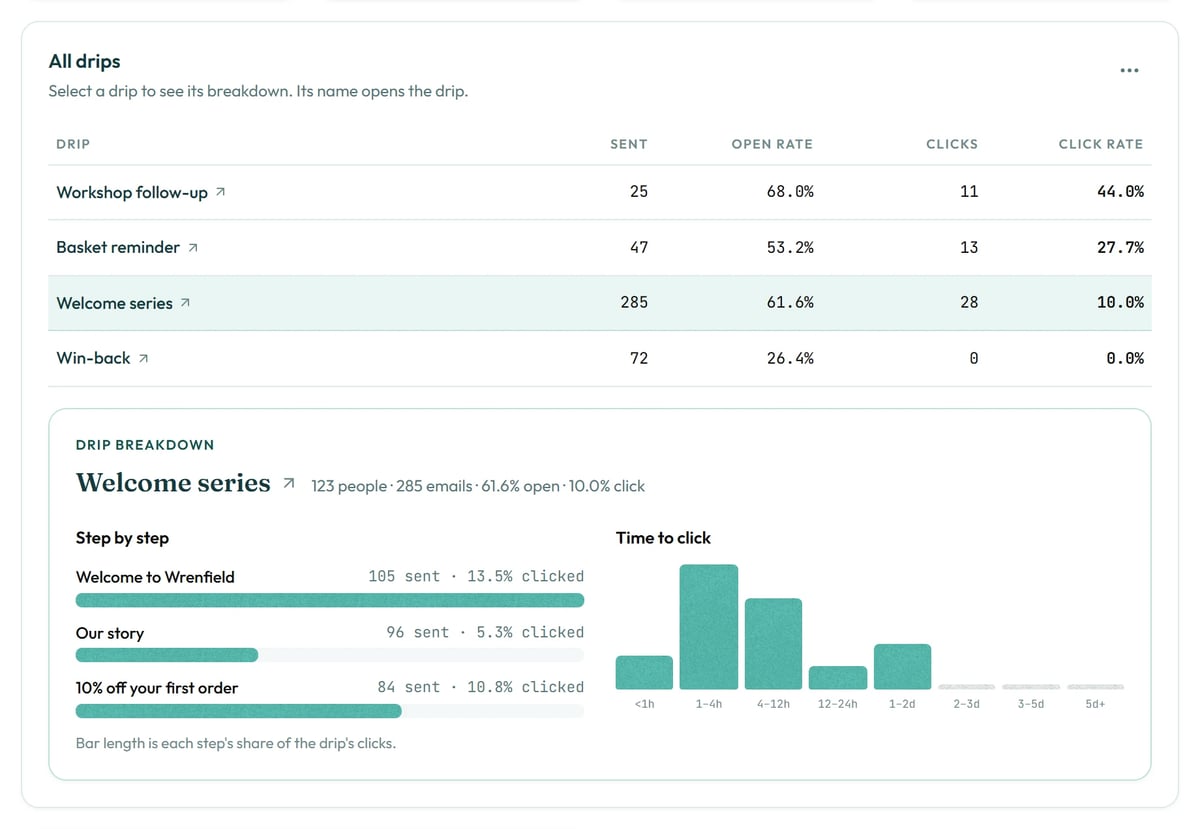Open the Welcome series drip from table

click(114, 303)
